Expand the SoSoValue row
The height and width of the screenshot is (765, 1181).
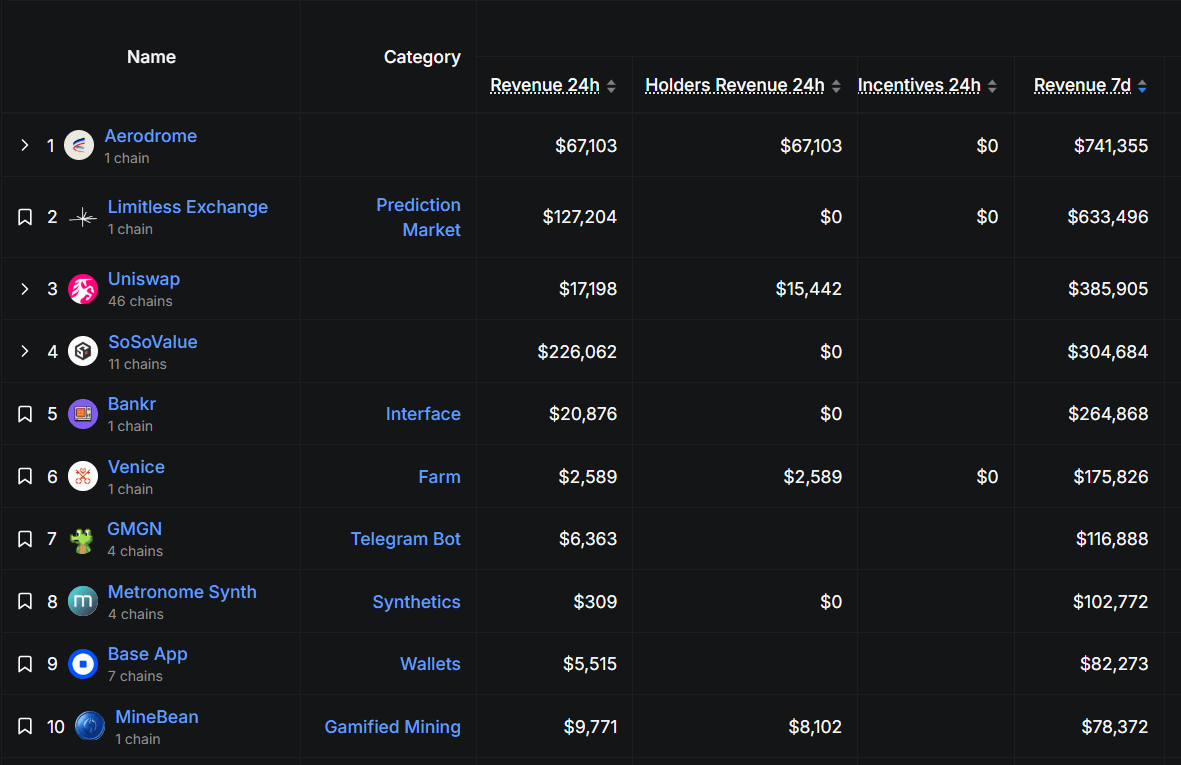25,352
